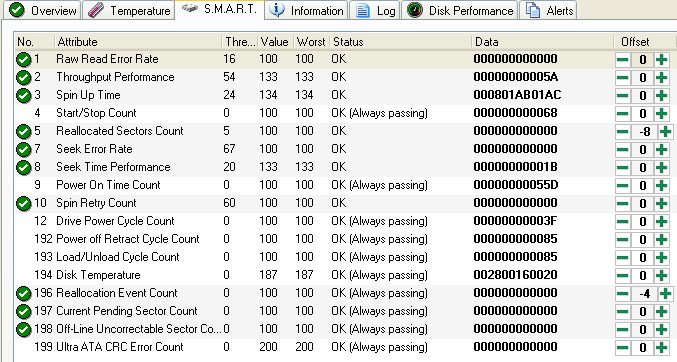This screenshot has height=362, width=677.
Task: Click the -8 offset value for Reallocated Sectors
Action: click(644, 132)
